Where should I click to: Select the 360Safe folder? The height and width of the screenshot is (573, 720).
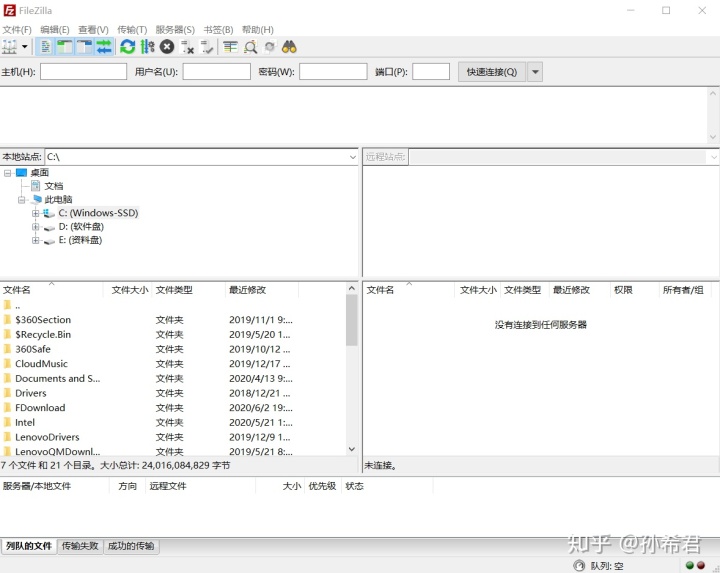[x=33, y=349]
